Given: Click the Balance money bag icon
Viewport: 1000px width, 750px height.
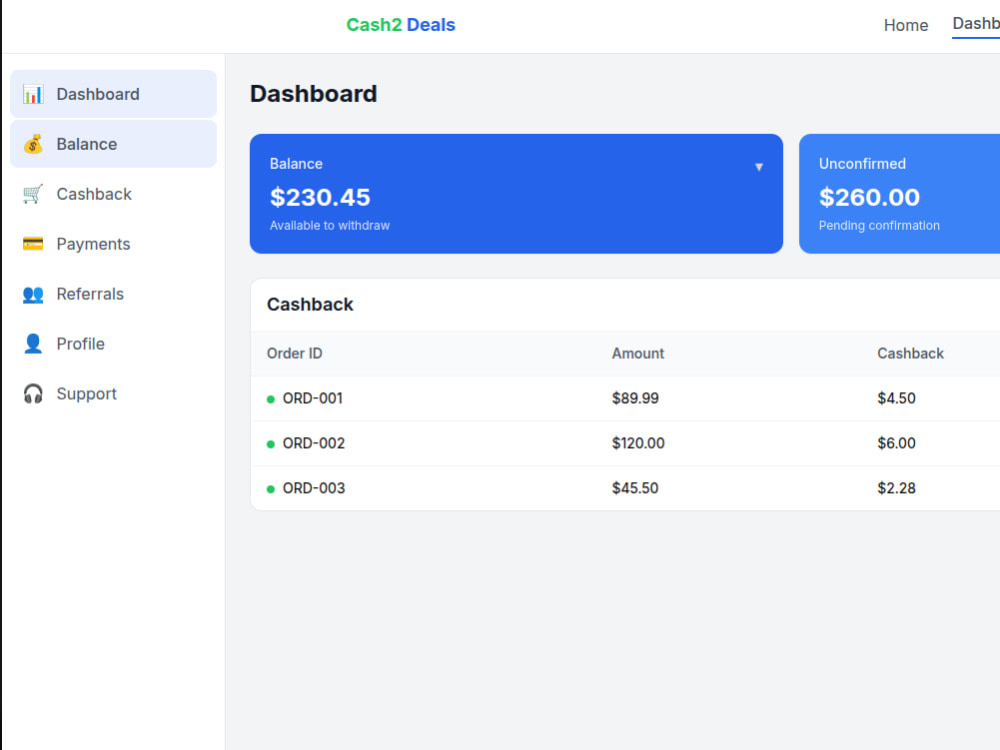Looking at the screenshot, I should pos(33,144).
